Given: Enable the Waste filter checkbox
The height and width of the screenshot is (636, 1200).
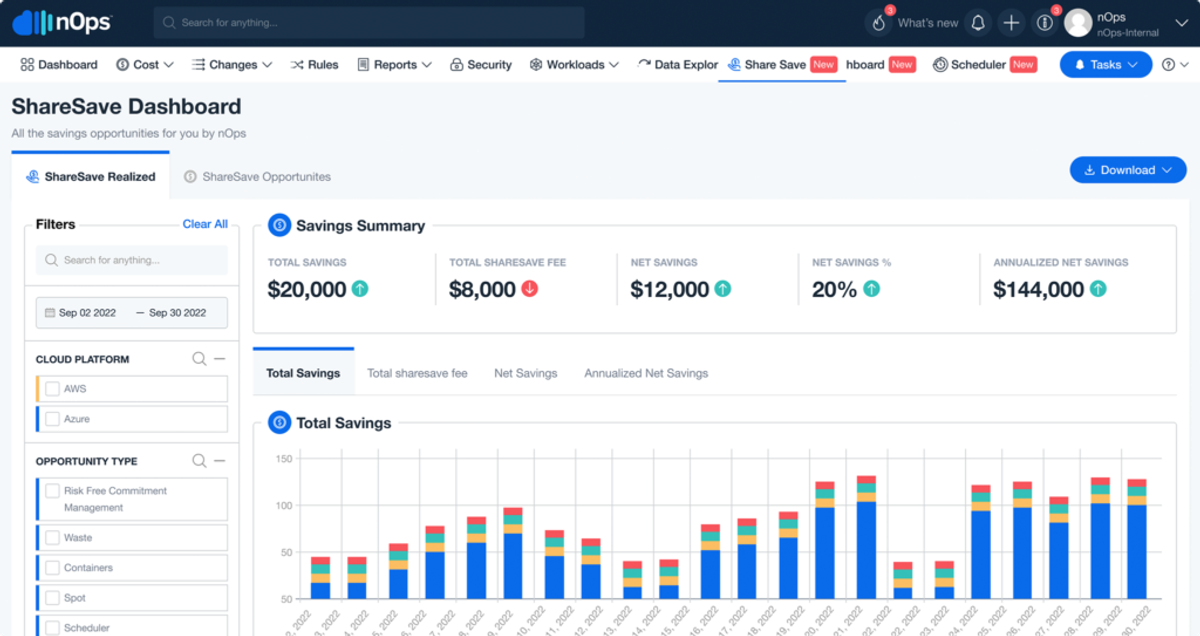Looking at the screenshot, I should click(x=52, y=538).
